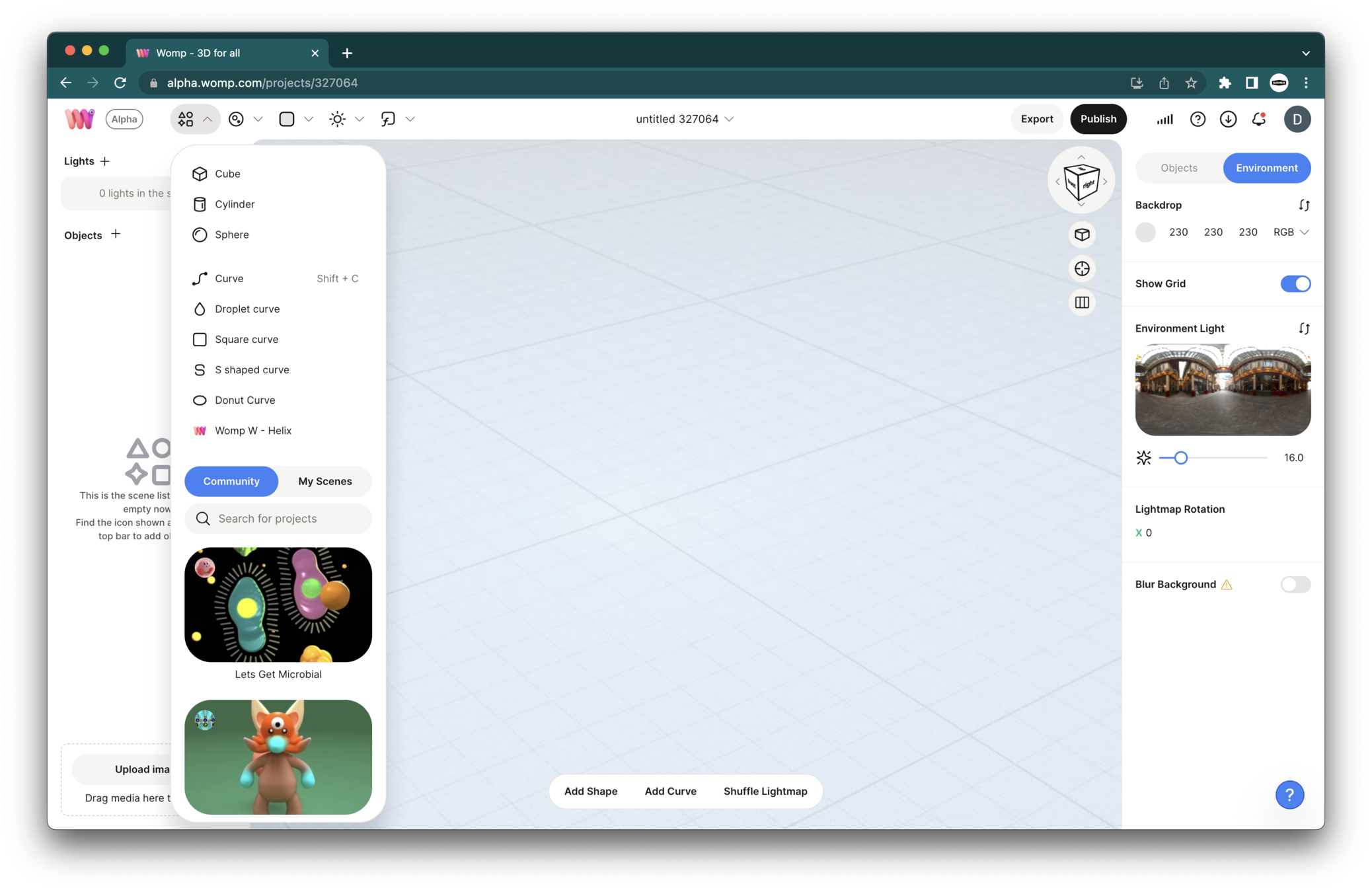Toggle the Show Grid switch

pos(1295,284)
